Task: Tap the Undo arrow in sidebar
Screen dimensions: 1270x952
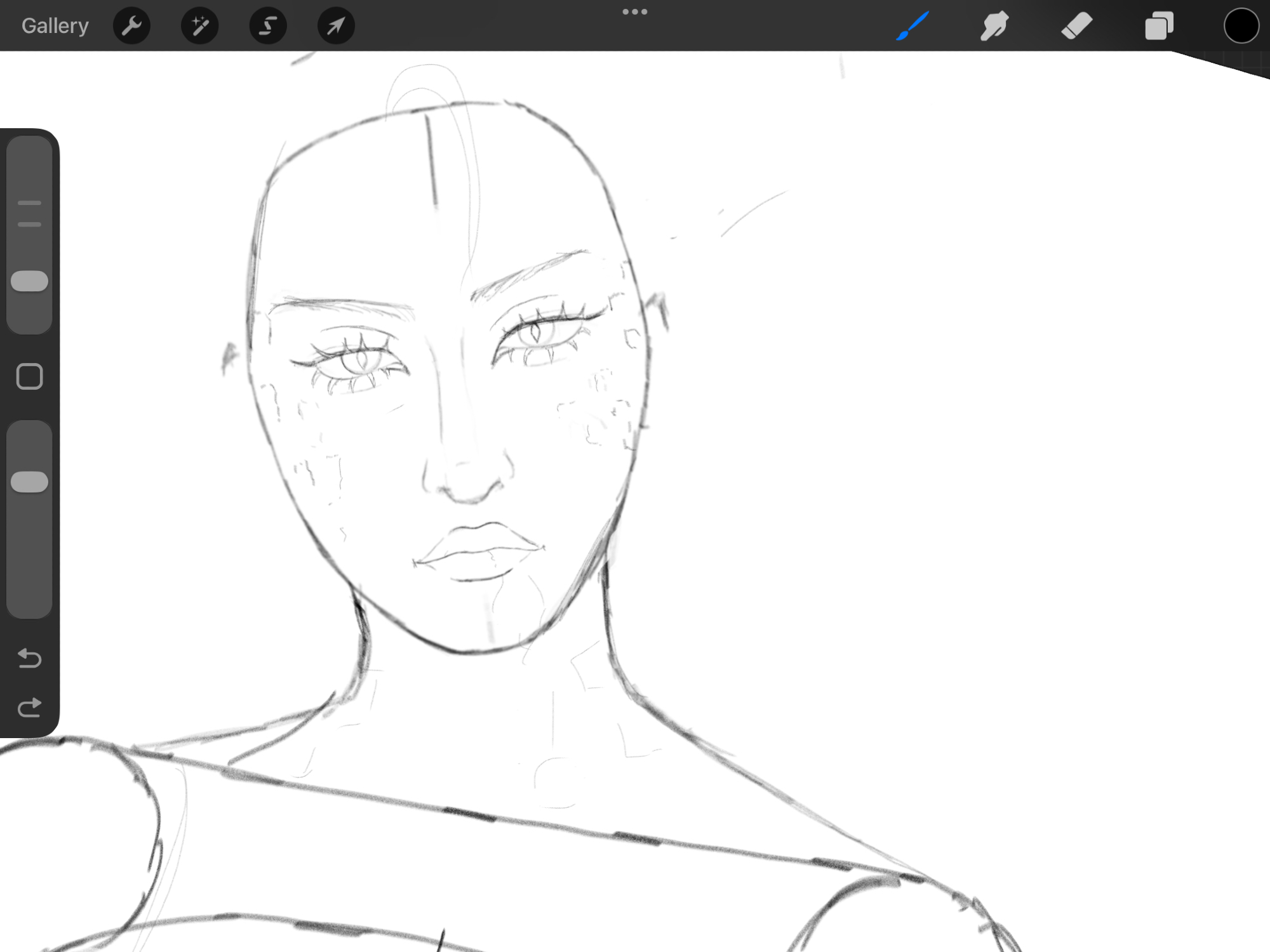Action: coord(29,658)
